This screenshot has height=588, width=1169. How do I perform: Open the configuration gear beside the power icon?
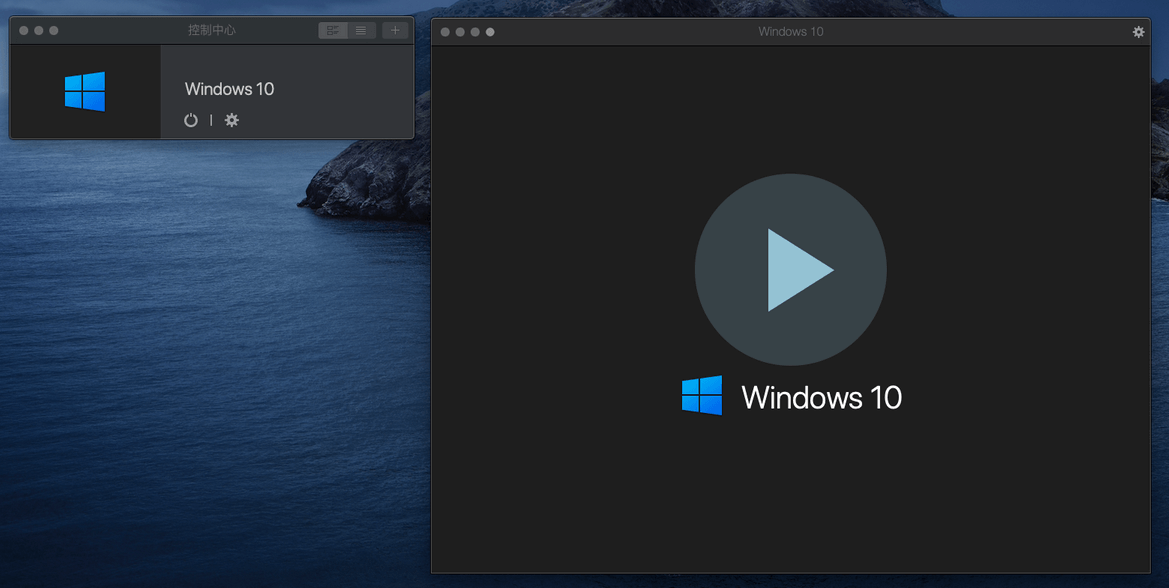click(232, 120)
